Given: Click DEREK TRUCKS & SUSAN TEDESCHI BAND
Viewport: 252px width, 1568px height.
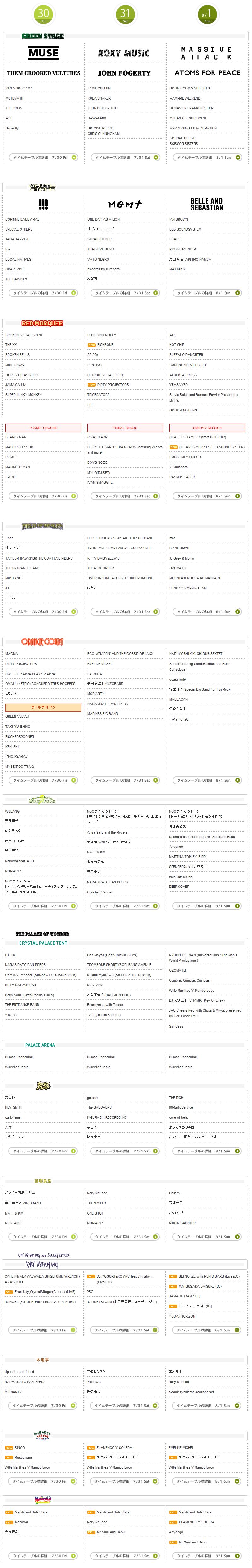Looking at the screenshot, I should click(x=120, y=538).
